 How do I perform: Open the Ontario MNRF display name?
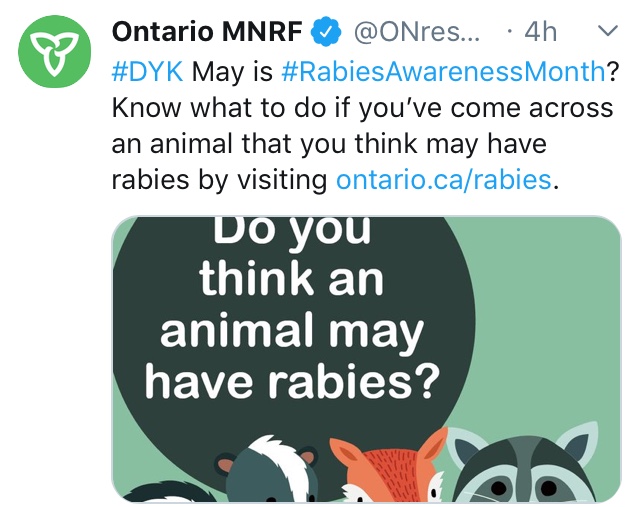tap(206, 33)
